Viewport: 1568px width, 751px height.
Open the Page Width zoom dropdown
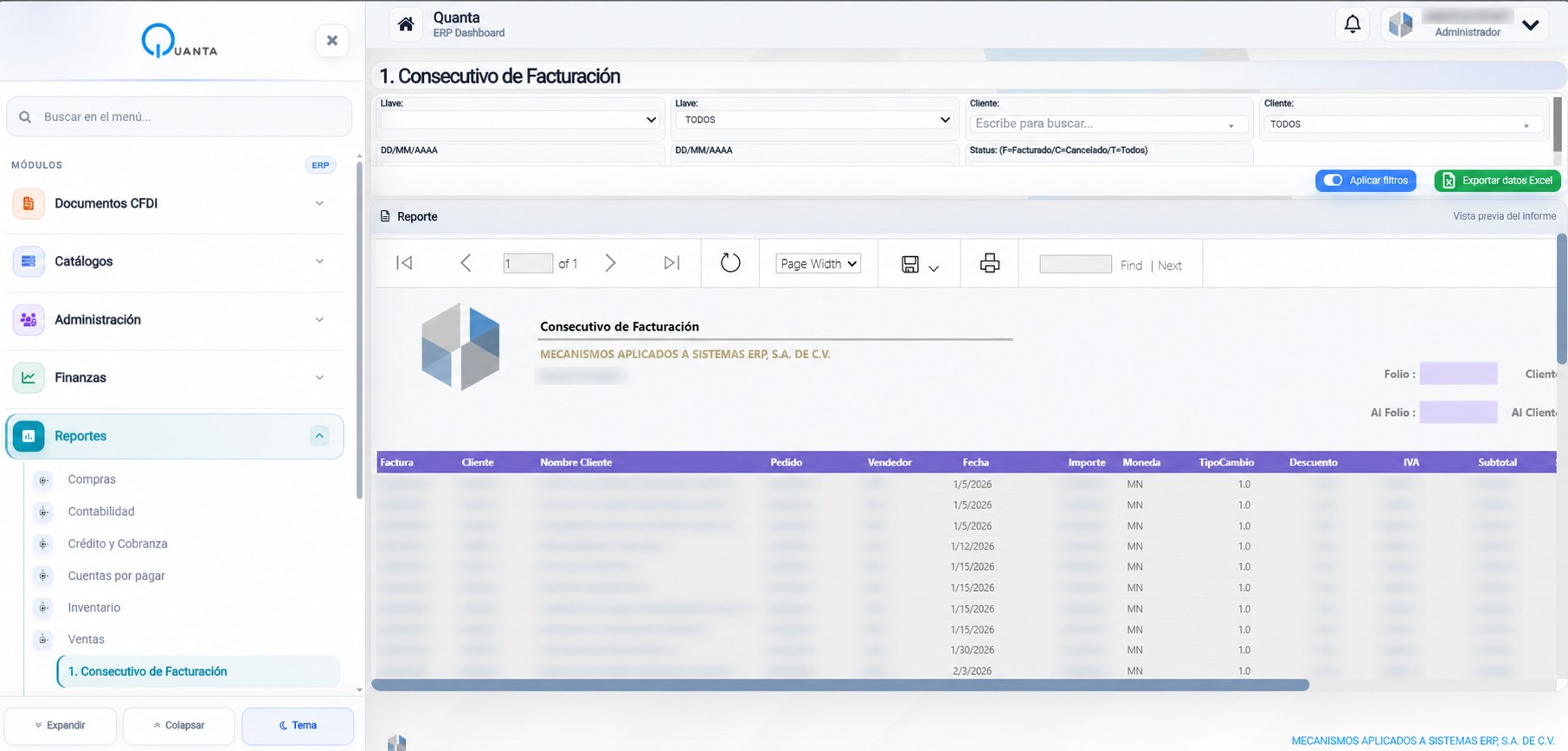[x=818, y=264]
